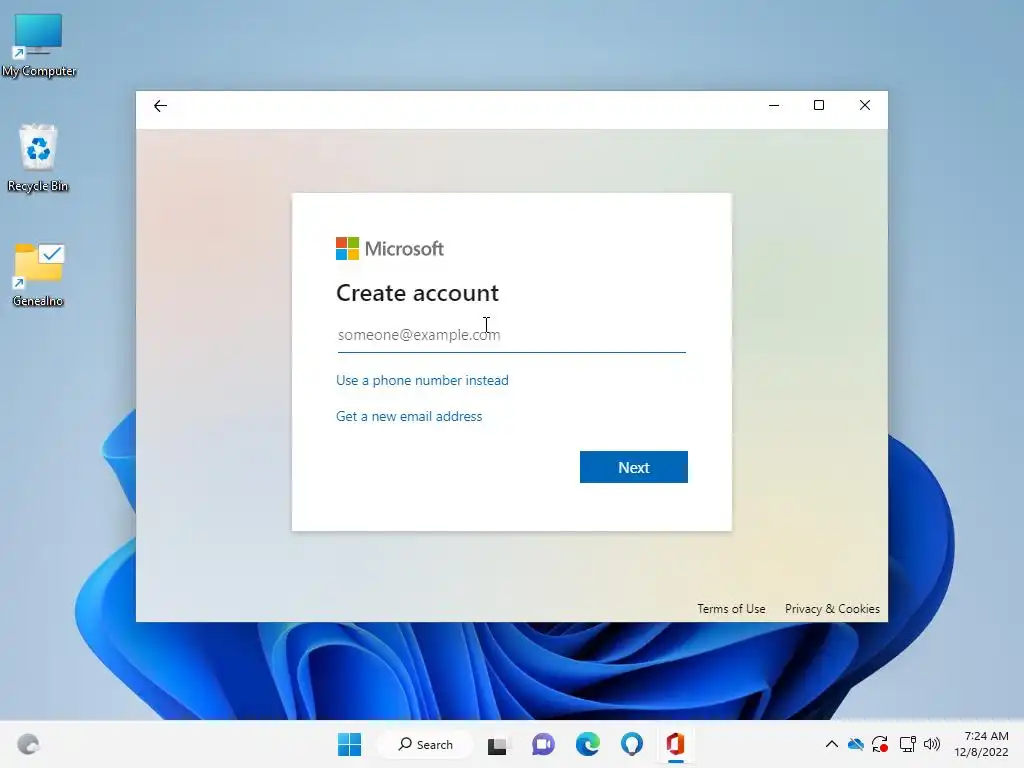Open the Terms of Use link
The width and height of the screenshot is (1024, 768).
731,609
